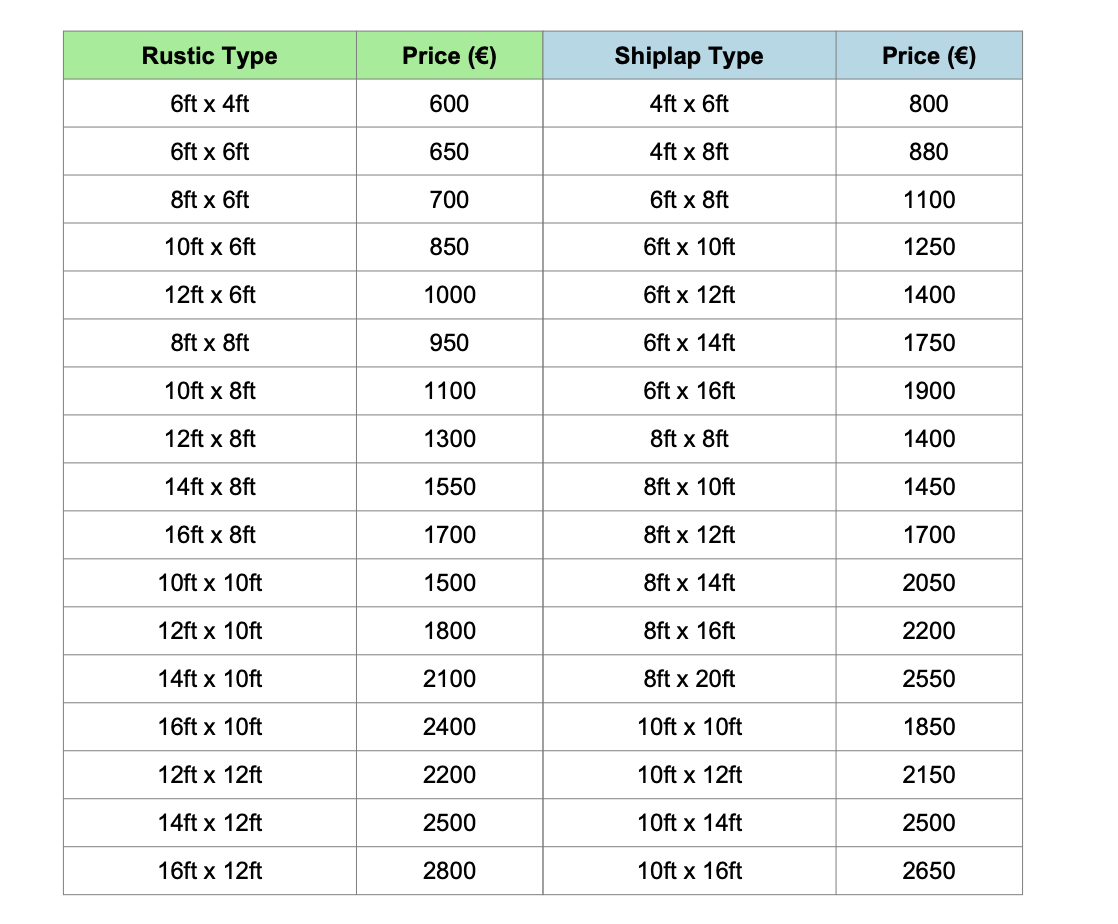Click the 950 price cell
The height and width of the screenshot is (924, 1118).
449,343
